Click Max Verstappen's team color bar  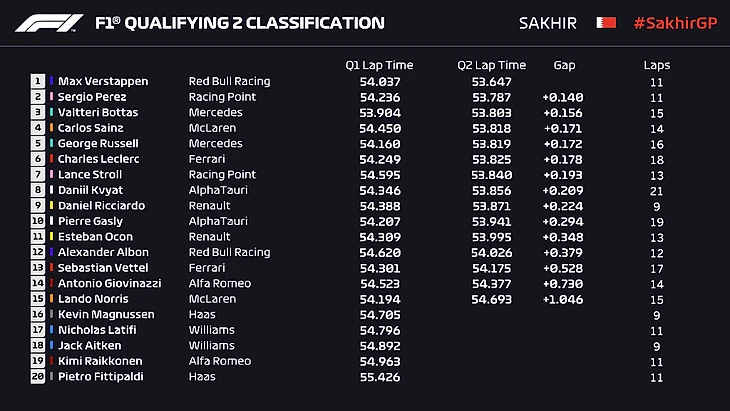click(x=50, y=81)
